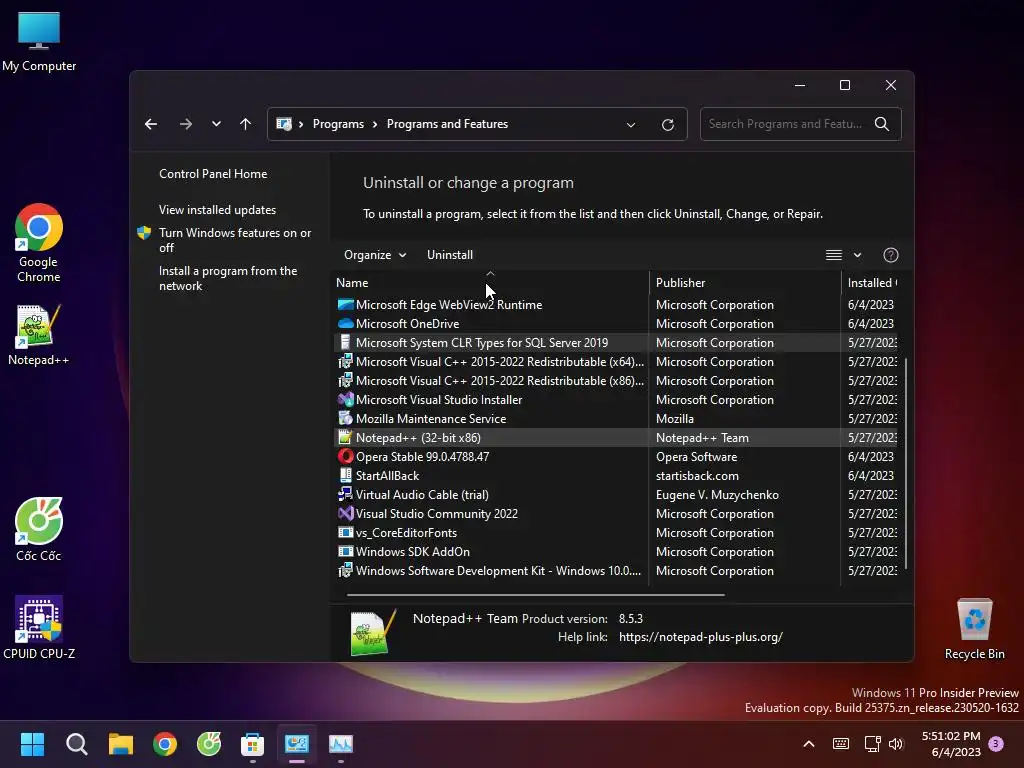Launch Chrome from the taskbar
This screenshot has height=768, width=1024.
click(x=165, y=744)
